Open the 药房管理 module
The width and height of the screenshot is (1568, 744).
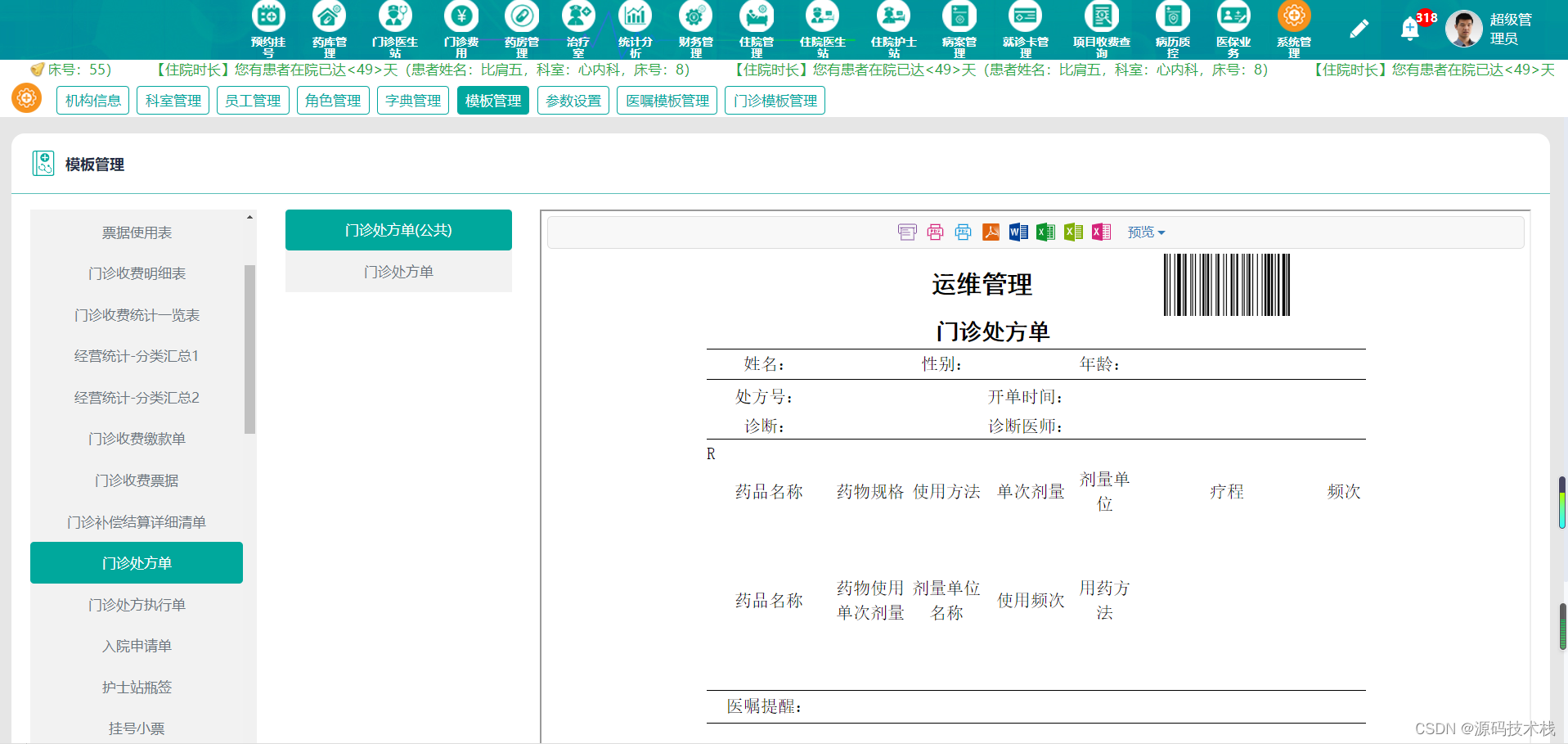(x=521, y=25)
